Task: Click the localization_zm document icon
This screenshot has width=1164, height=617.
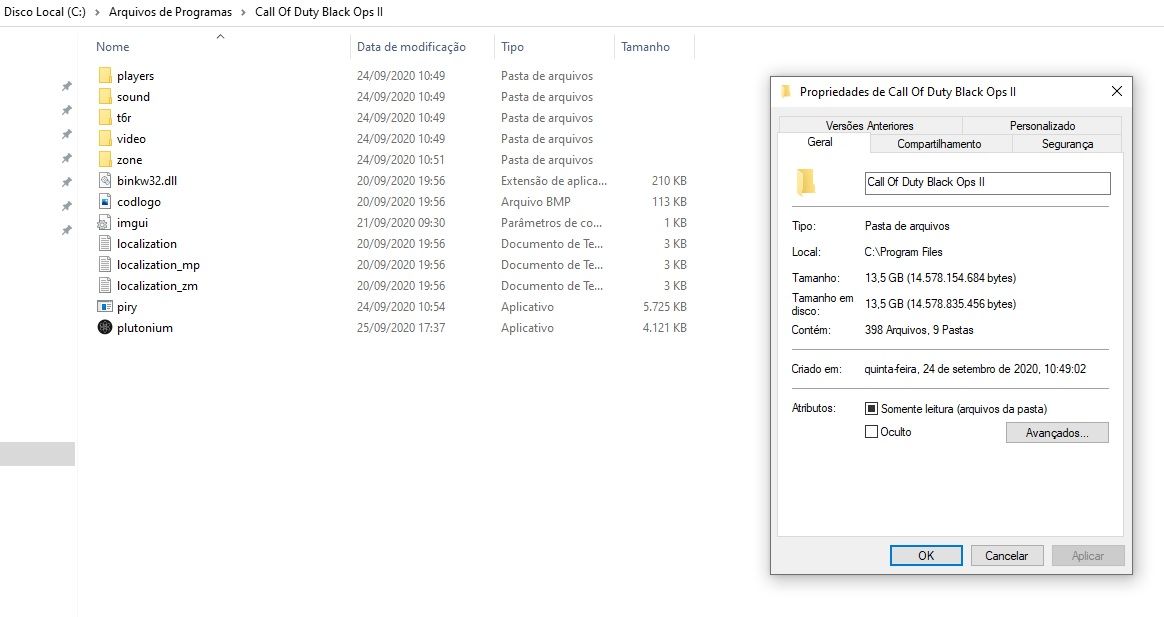Action: [x=105, y=285]
